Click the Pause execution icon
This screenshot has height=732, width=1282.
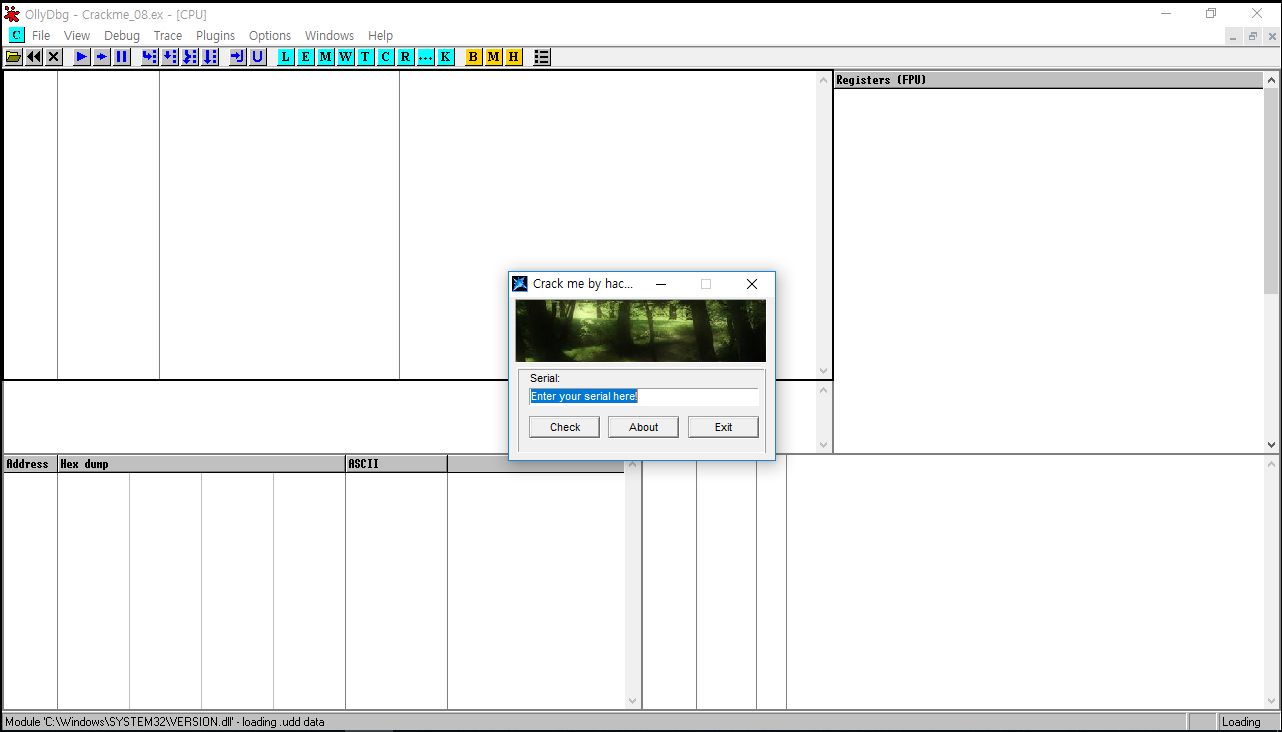click(122, 57)
